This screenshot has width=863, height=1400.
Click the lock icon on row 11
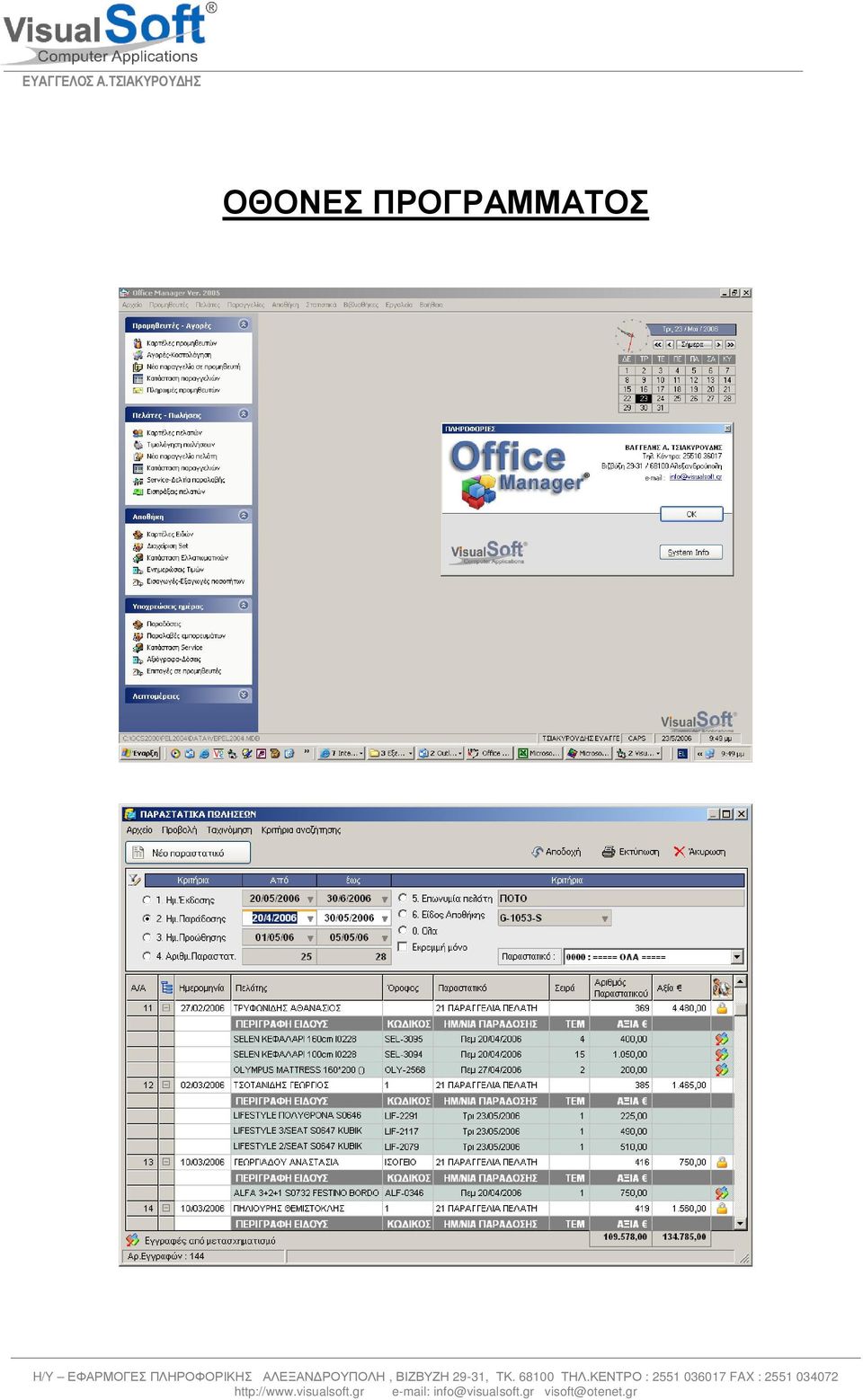721,1008
